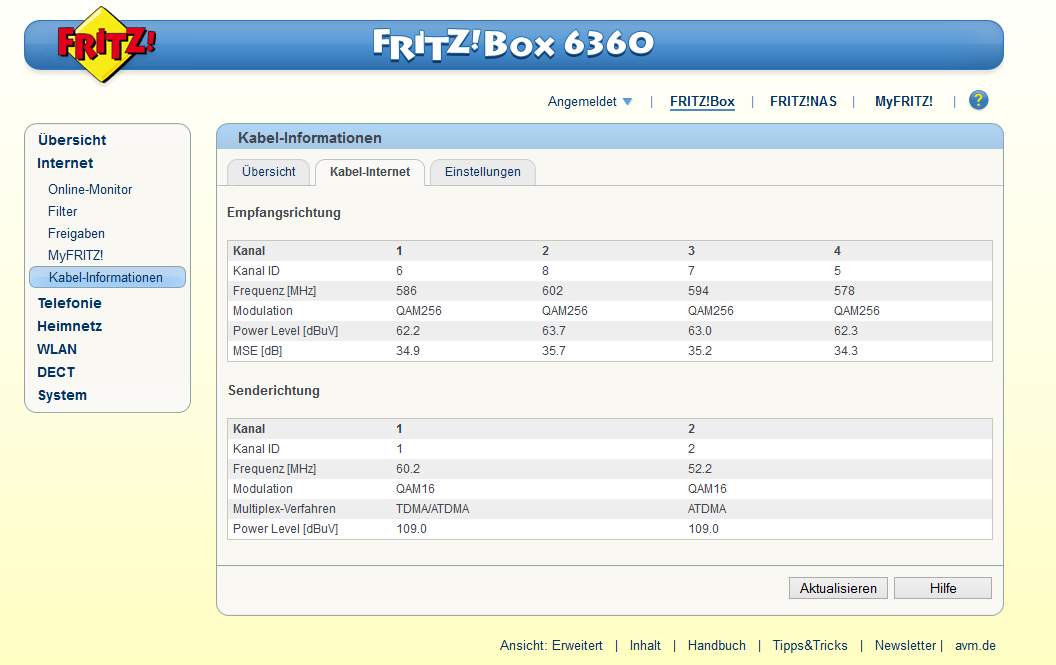Select Übersicht in the left sidebar
The height and width of the screenshot is (665, 1056).
point(72,140)
